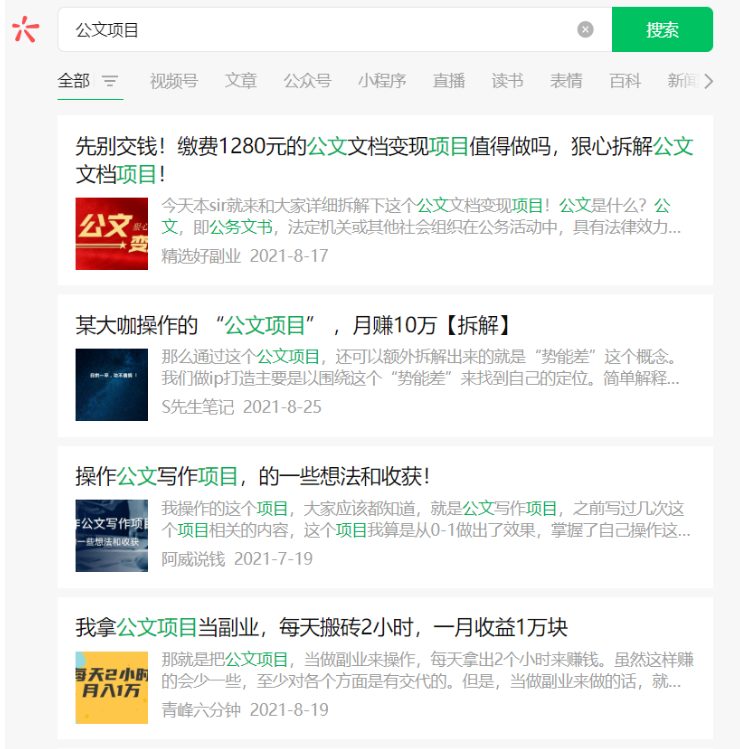The height and width of the screenshot is (749, 740).
Task: Select the 公众号 tab
Action: [x=307, y=81]
